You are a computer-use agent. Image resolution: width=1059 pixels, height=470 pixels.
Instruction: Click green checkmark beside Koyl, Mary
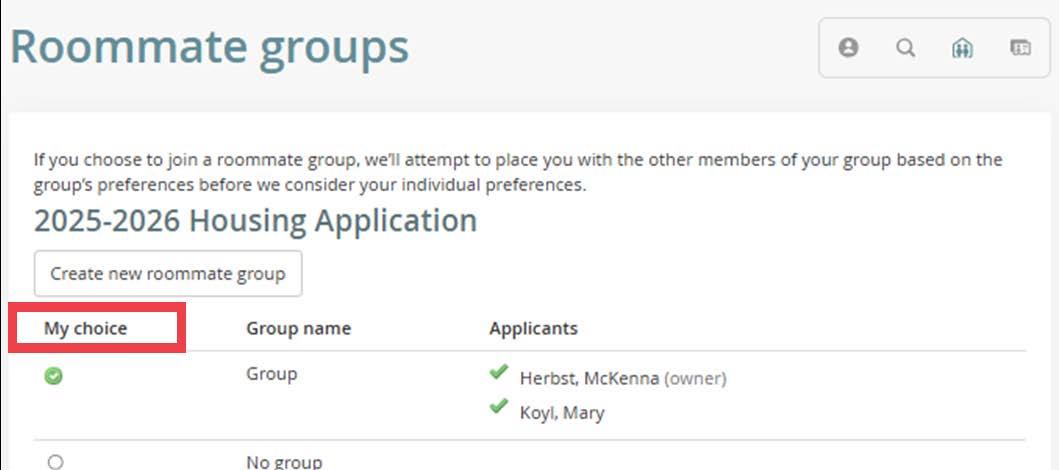498,406
